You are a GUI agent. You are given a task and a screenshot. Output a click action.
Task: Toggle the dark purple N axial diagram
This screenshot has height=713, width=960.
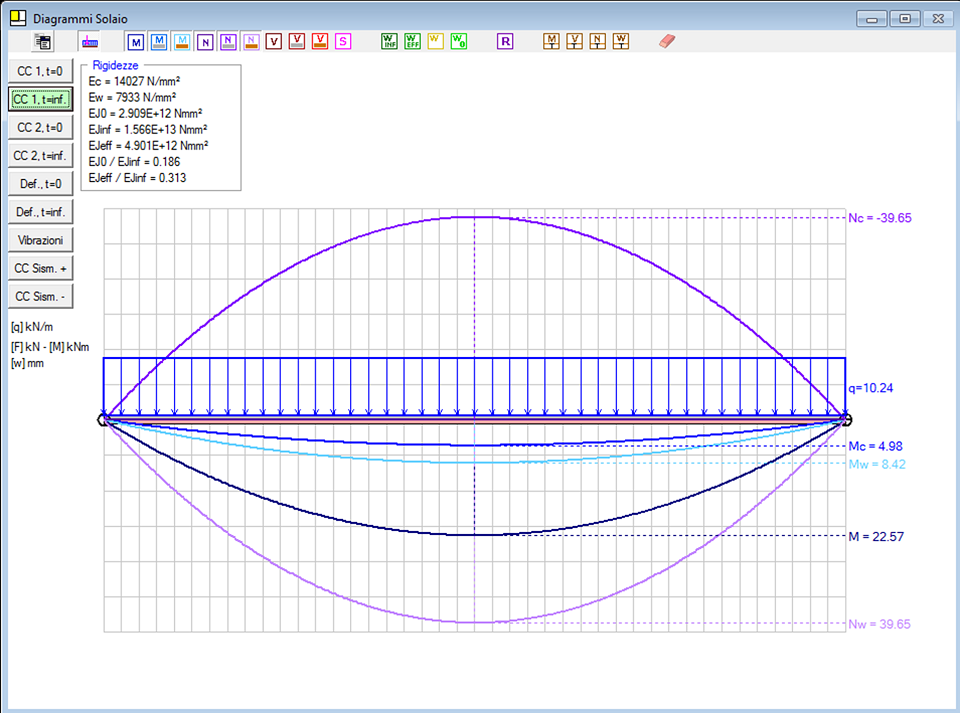pos(205,41)
